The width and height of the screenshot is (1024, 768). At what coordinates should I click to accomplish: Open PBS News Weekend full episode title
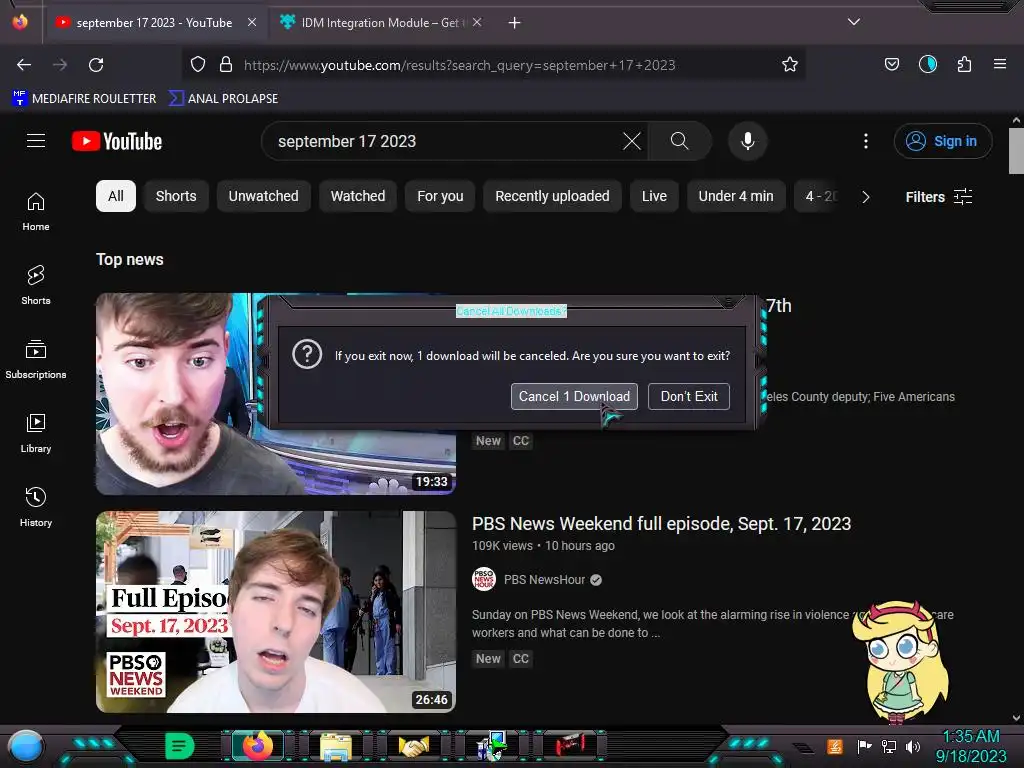661,524
